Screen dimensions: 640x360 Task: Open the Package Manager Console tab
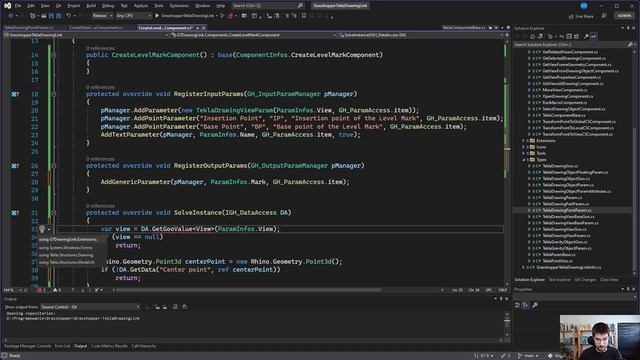(x=28, y=346)
